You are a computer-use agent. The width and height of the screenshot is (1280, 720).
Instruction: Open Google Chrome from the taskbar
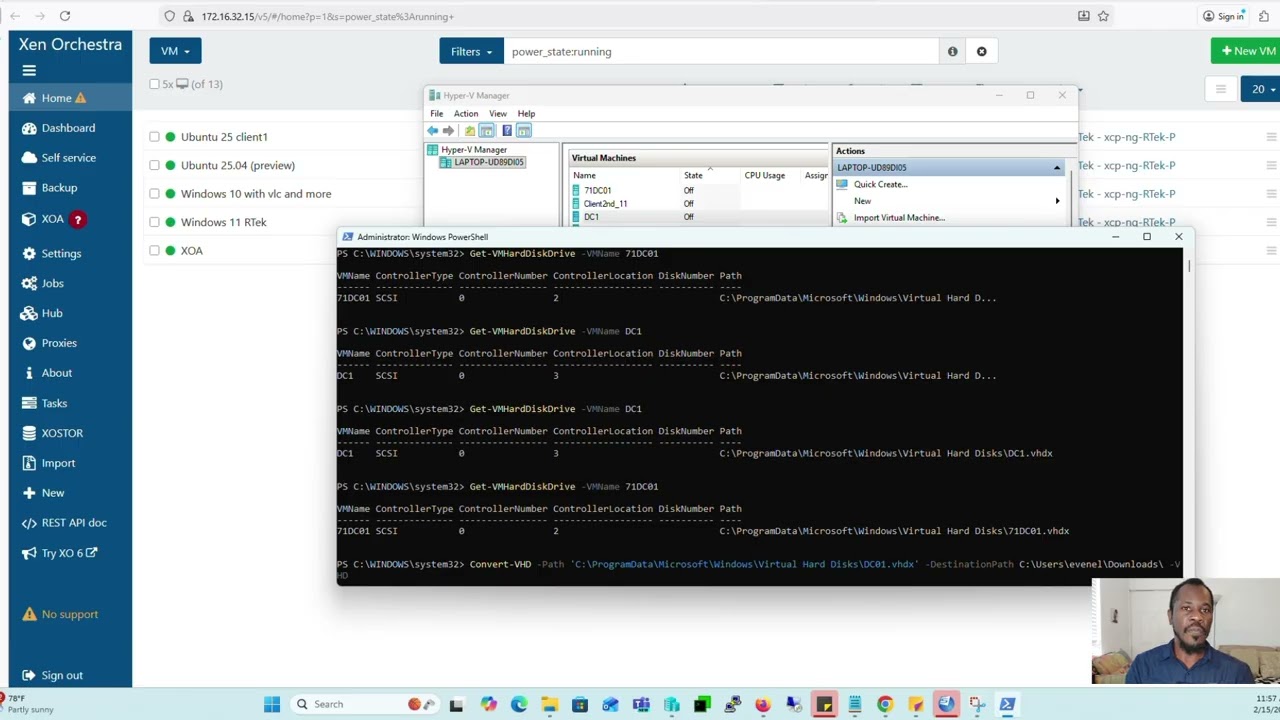pos(885,704)
